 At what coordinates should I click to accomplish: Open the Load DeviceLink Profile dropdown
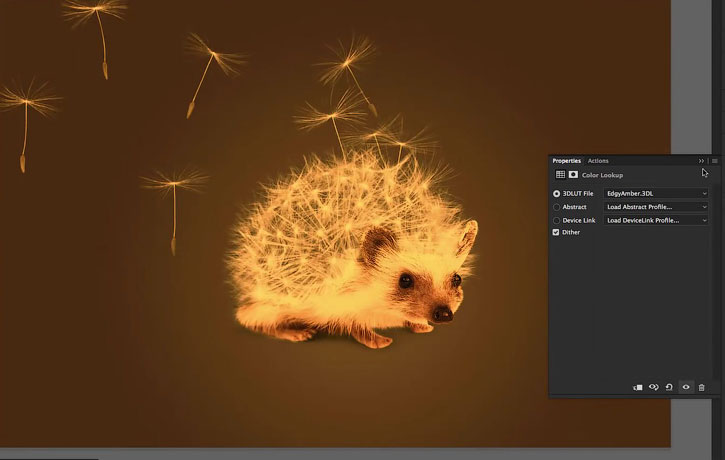[x=656, y=221]
